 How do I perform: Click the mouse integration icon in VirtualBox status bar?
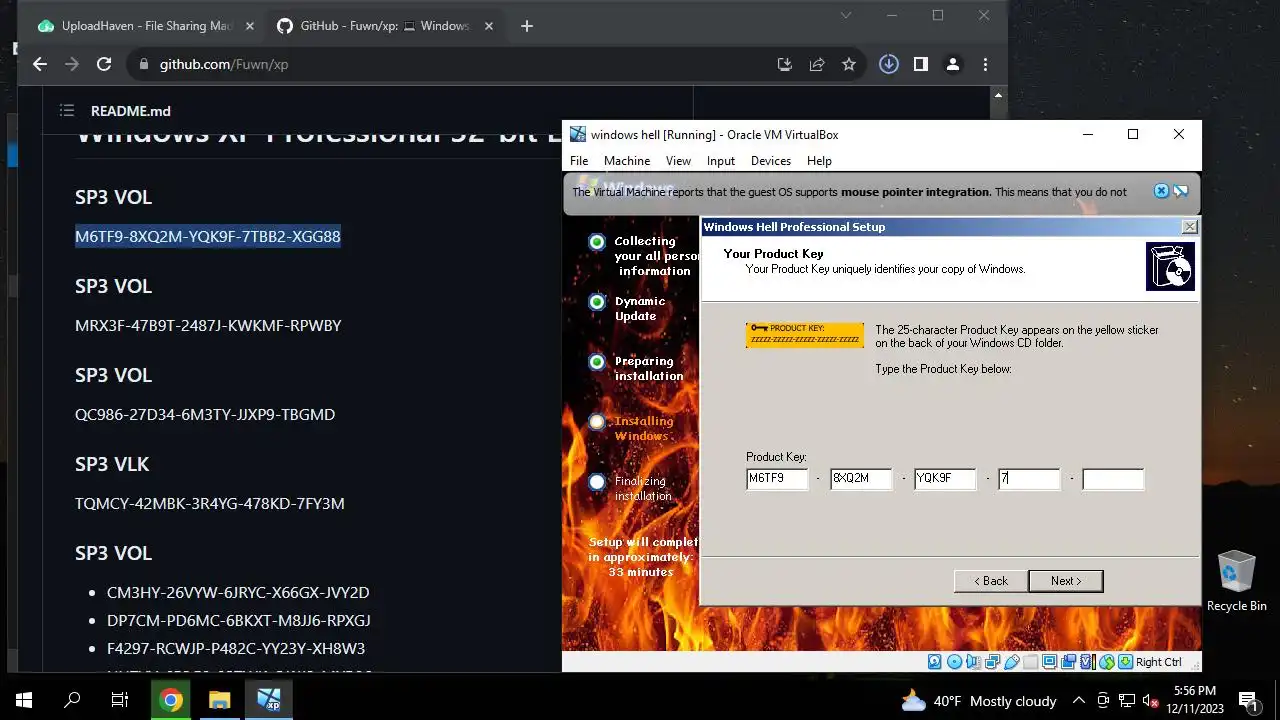click(x=1107, y=662)
